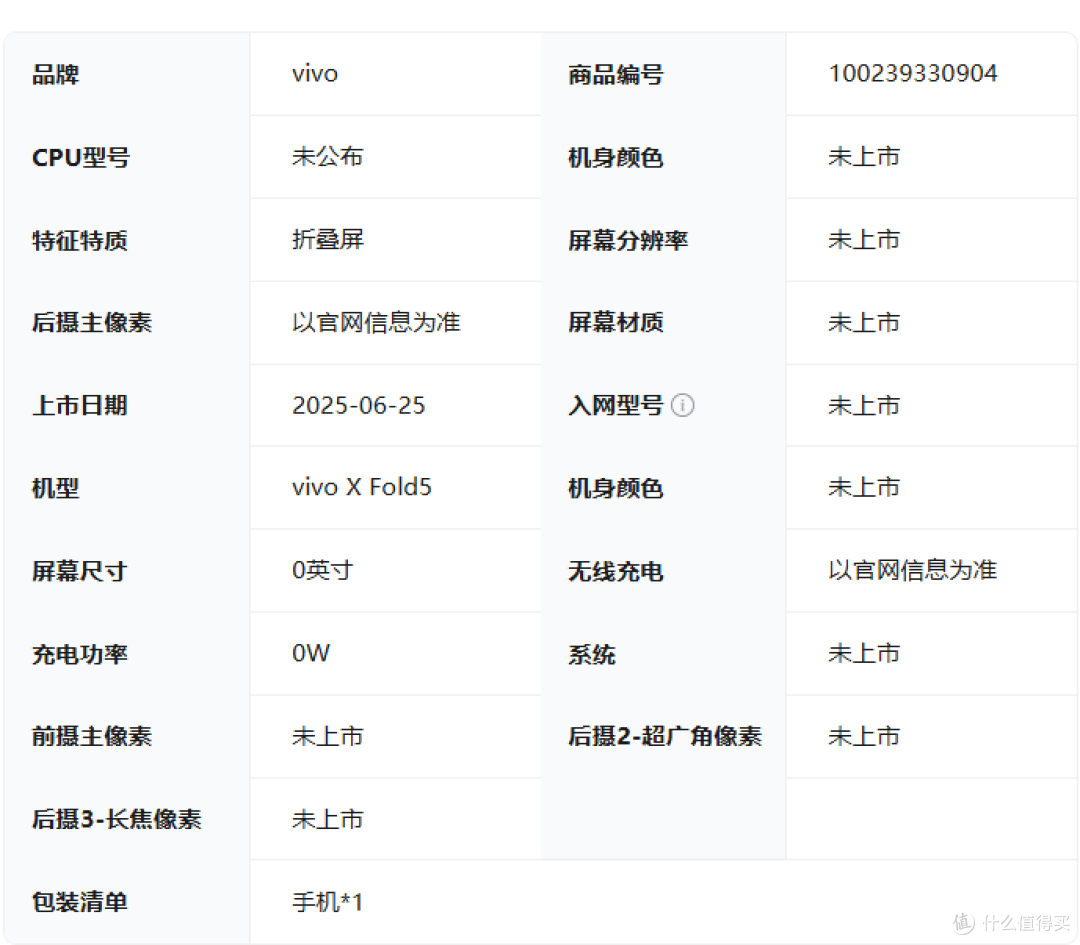The image size is (1080, 945).
Task: Select the 前摄主像素 label
Action: (92, 736)
